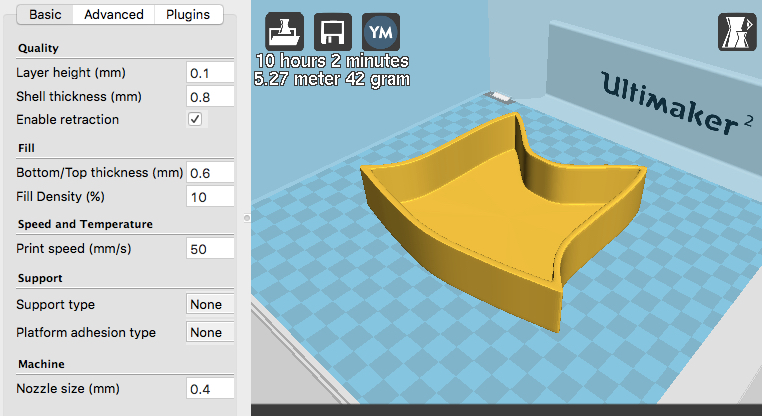
Task: Click the 'Enable retraction' label
Action: point(68,120)
